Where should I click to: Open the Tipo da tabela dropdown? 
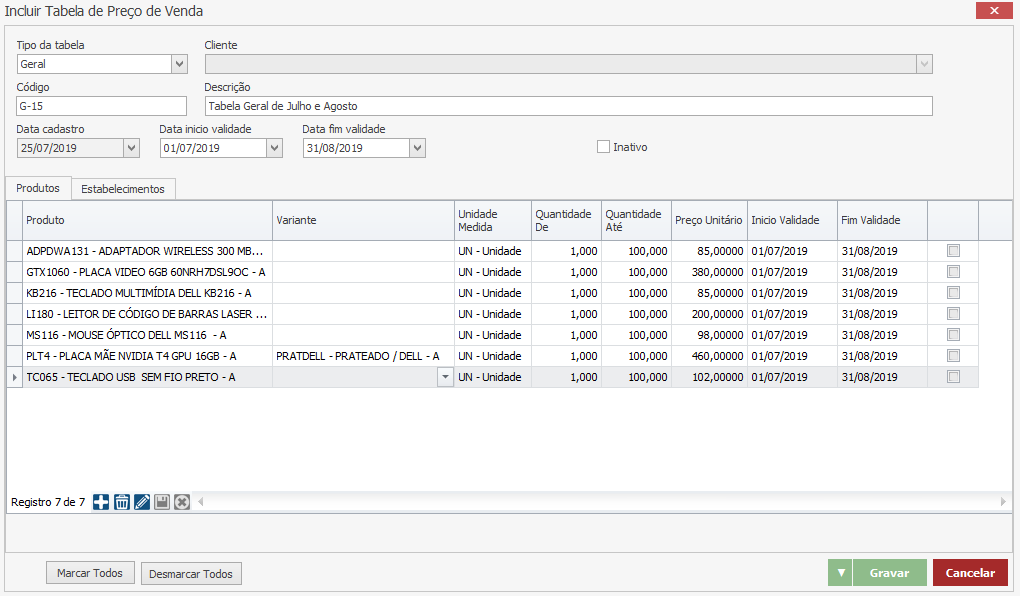[x=180, y=64]
